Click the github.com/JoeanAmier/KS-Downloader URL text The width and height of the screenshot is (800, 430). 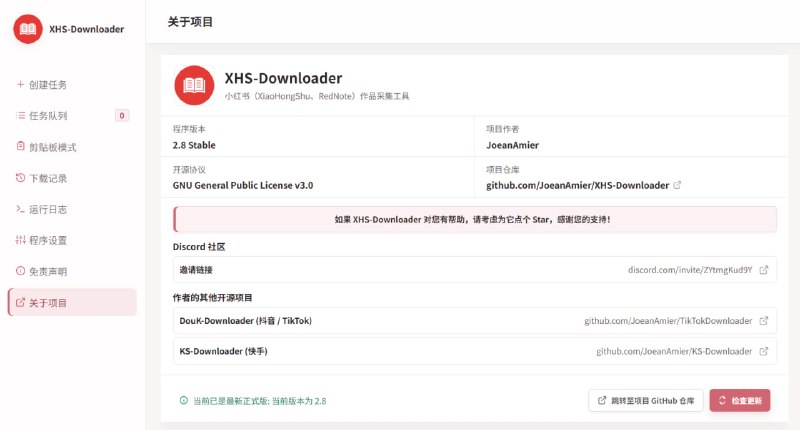tap(674, 351)
